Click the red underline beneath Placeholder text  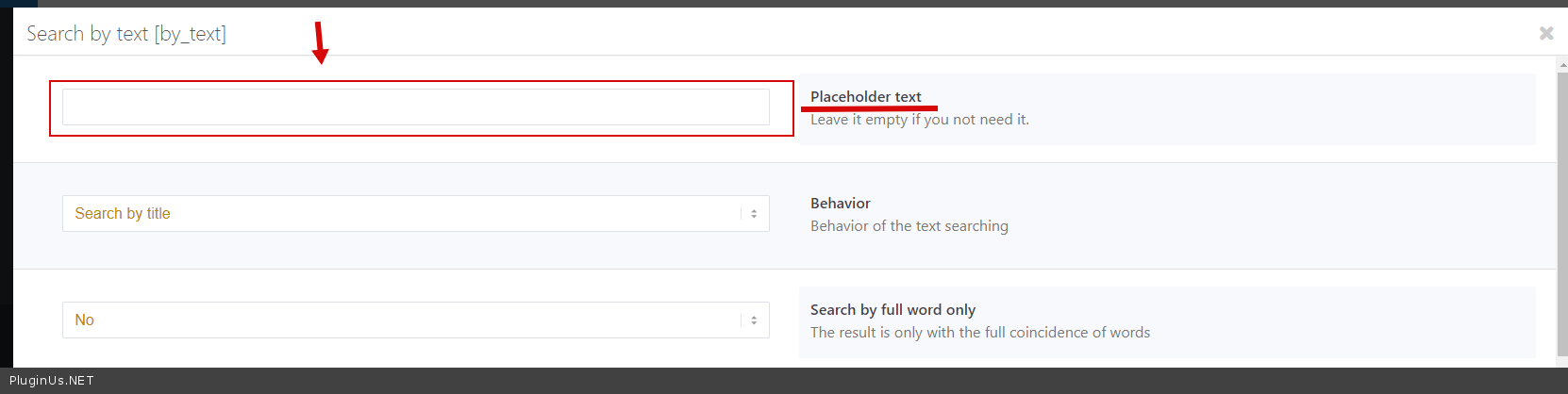point(869,108)
